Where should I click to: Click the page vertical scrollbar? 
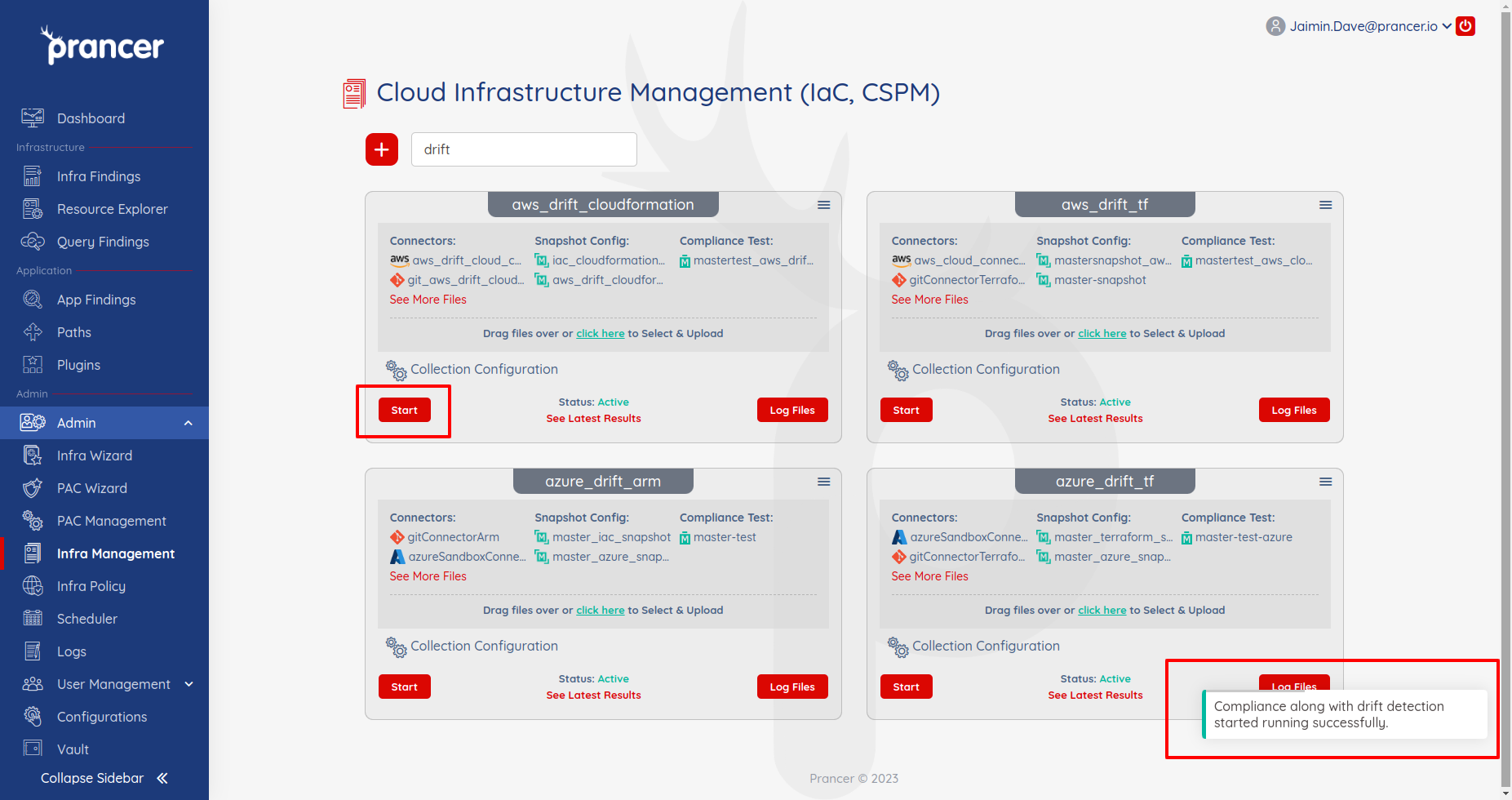point(1505,400)
